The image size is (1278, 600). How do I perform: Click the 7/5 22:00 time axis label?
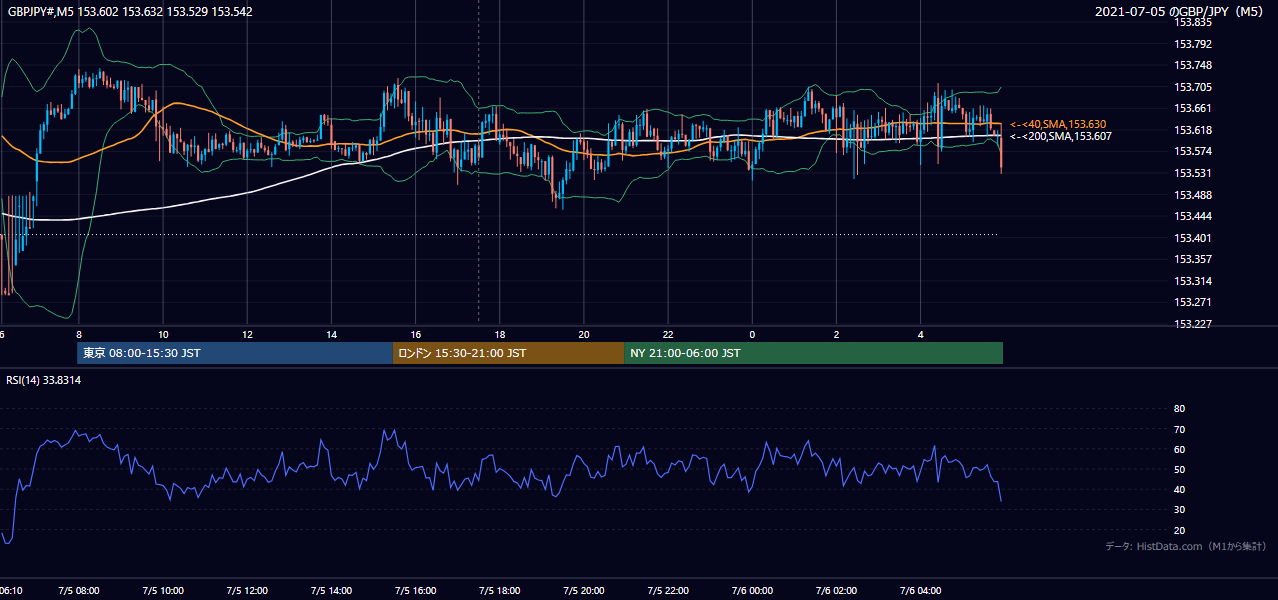[x=668, y=590]
